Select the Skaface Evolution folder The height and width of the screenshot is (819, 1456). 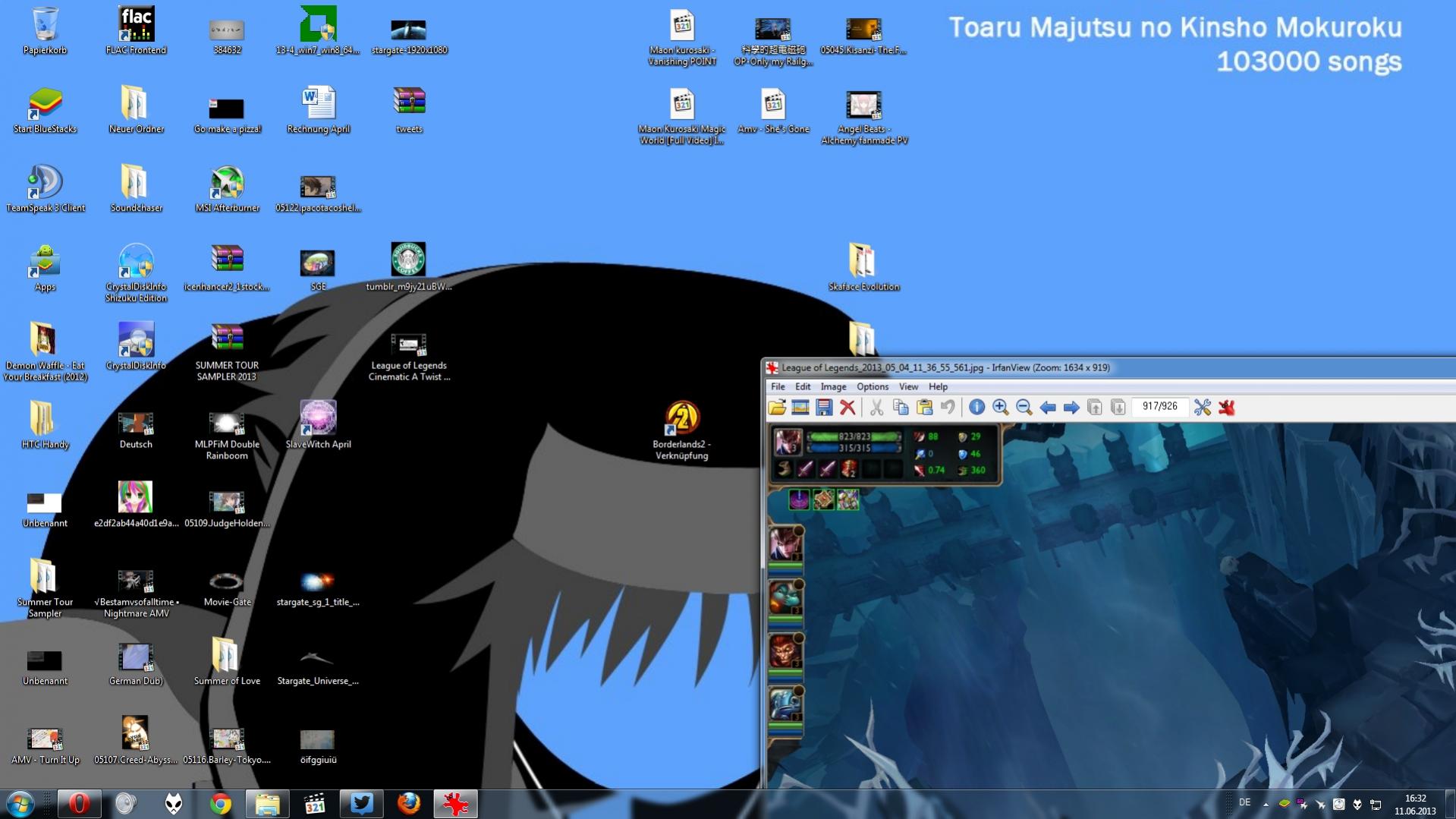863,267
